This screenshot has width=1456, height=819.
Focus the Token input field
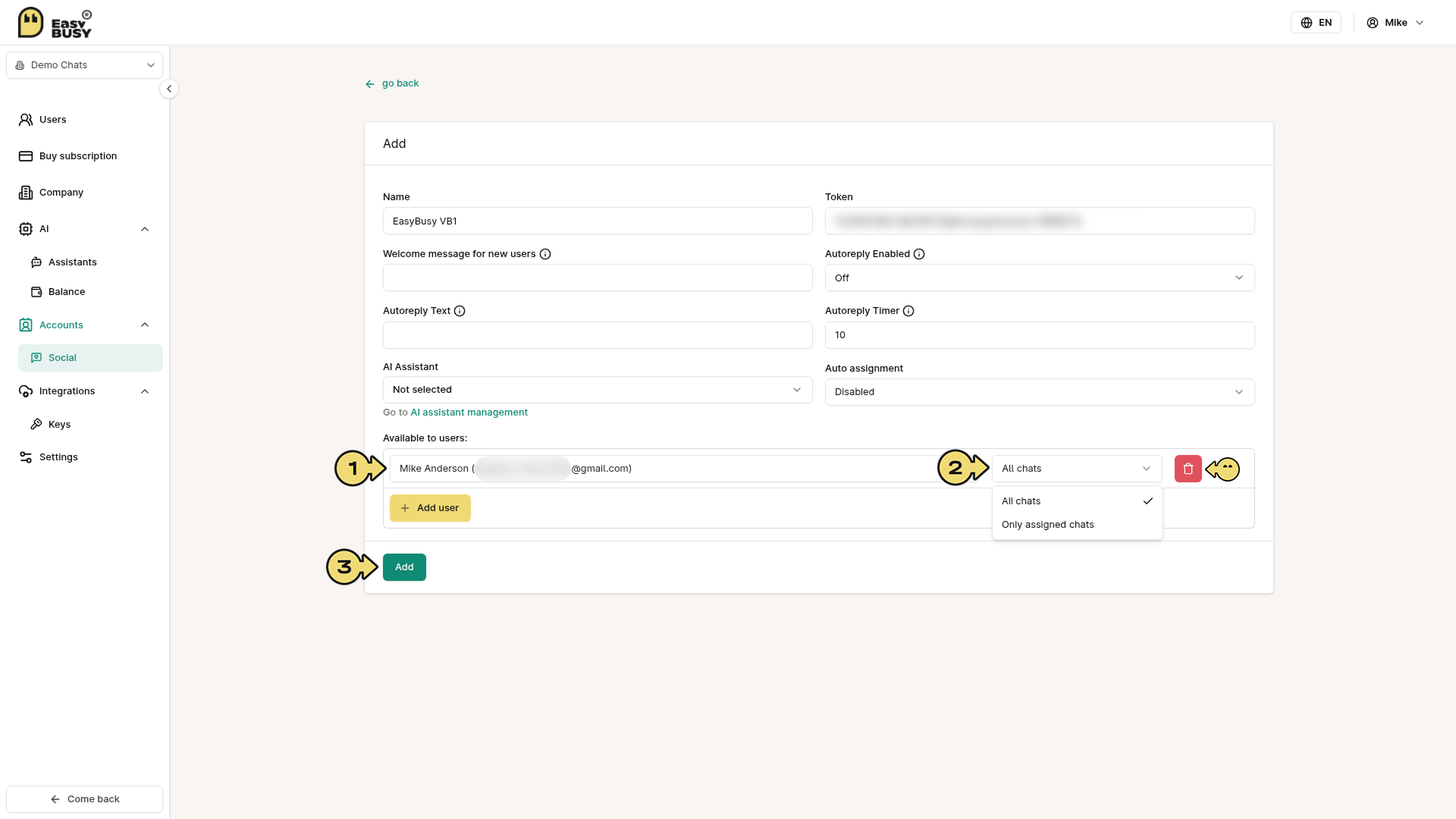point(1040,221)
